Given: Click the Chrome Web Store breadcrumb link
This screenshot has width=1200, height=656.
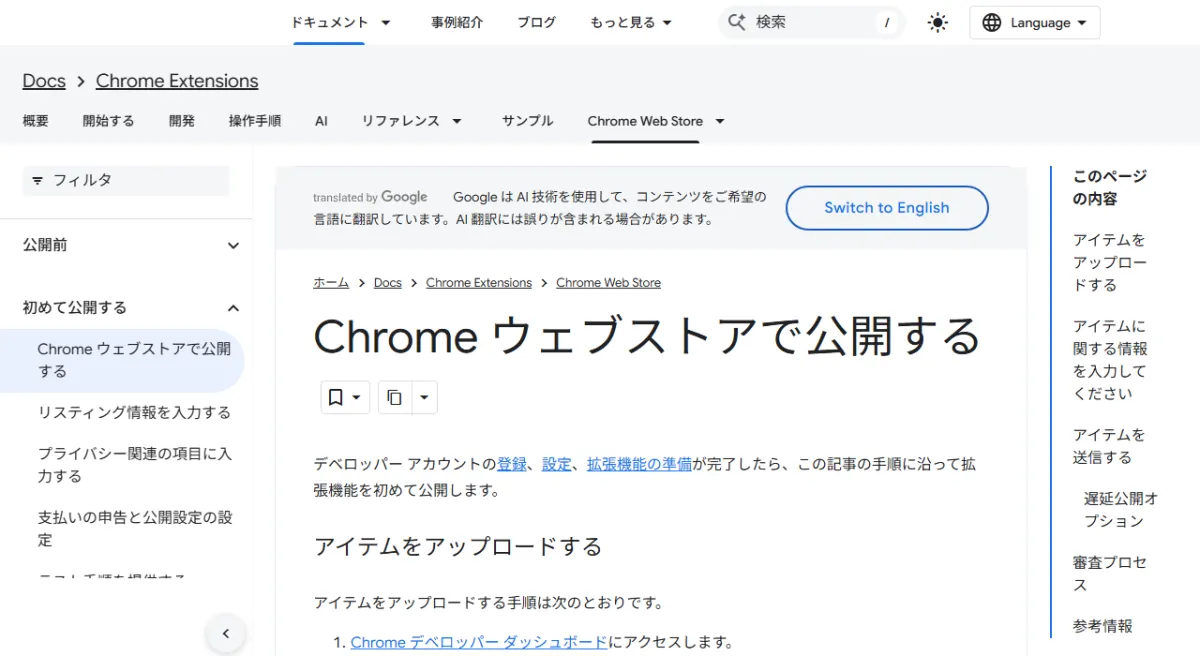Looking at the screenshot, I should coord(608,283).
